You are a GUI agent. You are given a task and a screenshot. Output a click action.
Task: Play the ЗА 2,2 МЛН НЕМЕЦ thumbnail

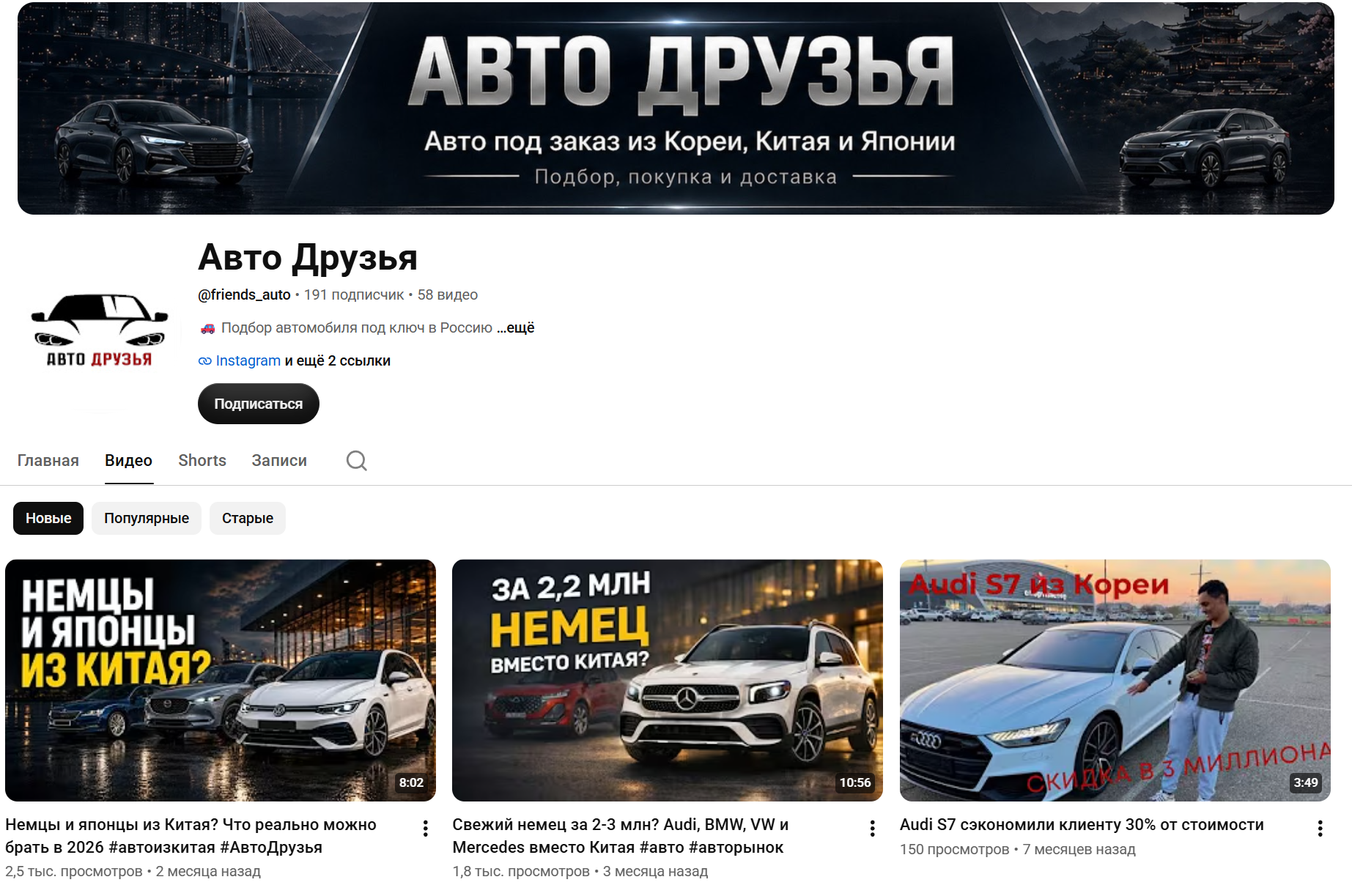668,681
